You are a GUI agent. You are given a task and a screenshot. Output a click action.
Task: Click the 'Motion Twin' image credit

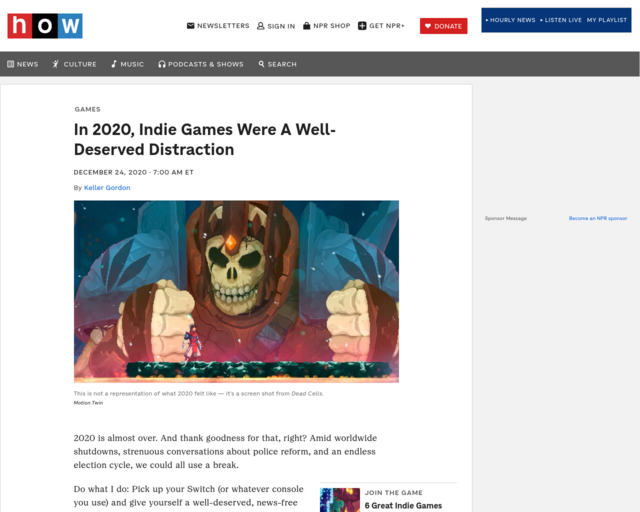88,403
